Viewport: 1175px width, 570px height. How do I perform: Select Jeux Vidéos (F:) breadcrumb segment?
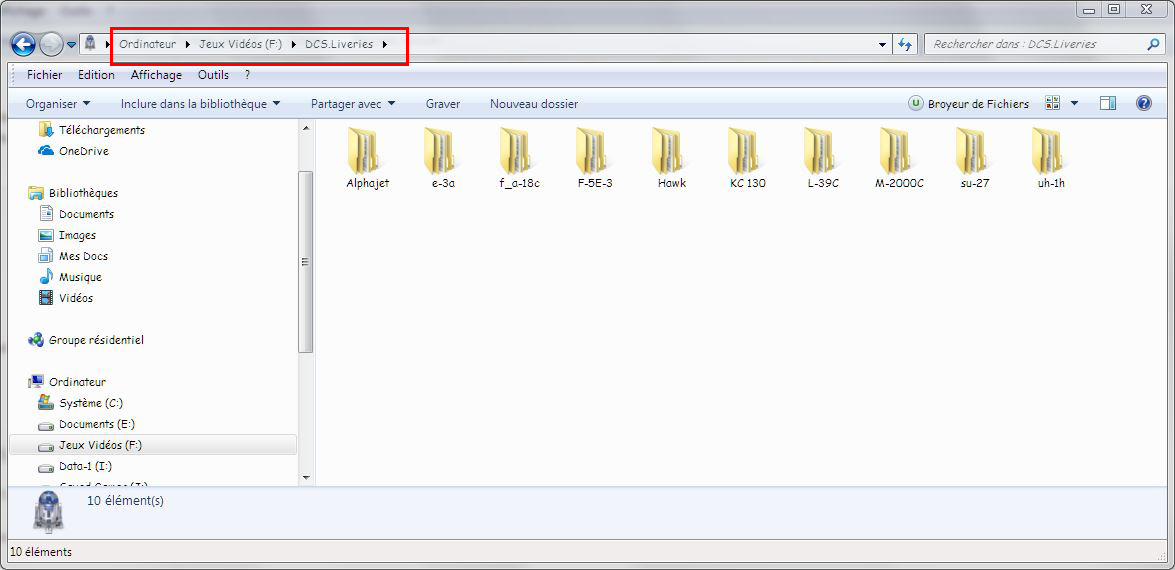tap(241, 44)
